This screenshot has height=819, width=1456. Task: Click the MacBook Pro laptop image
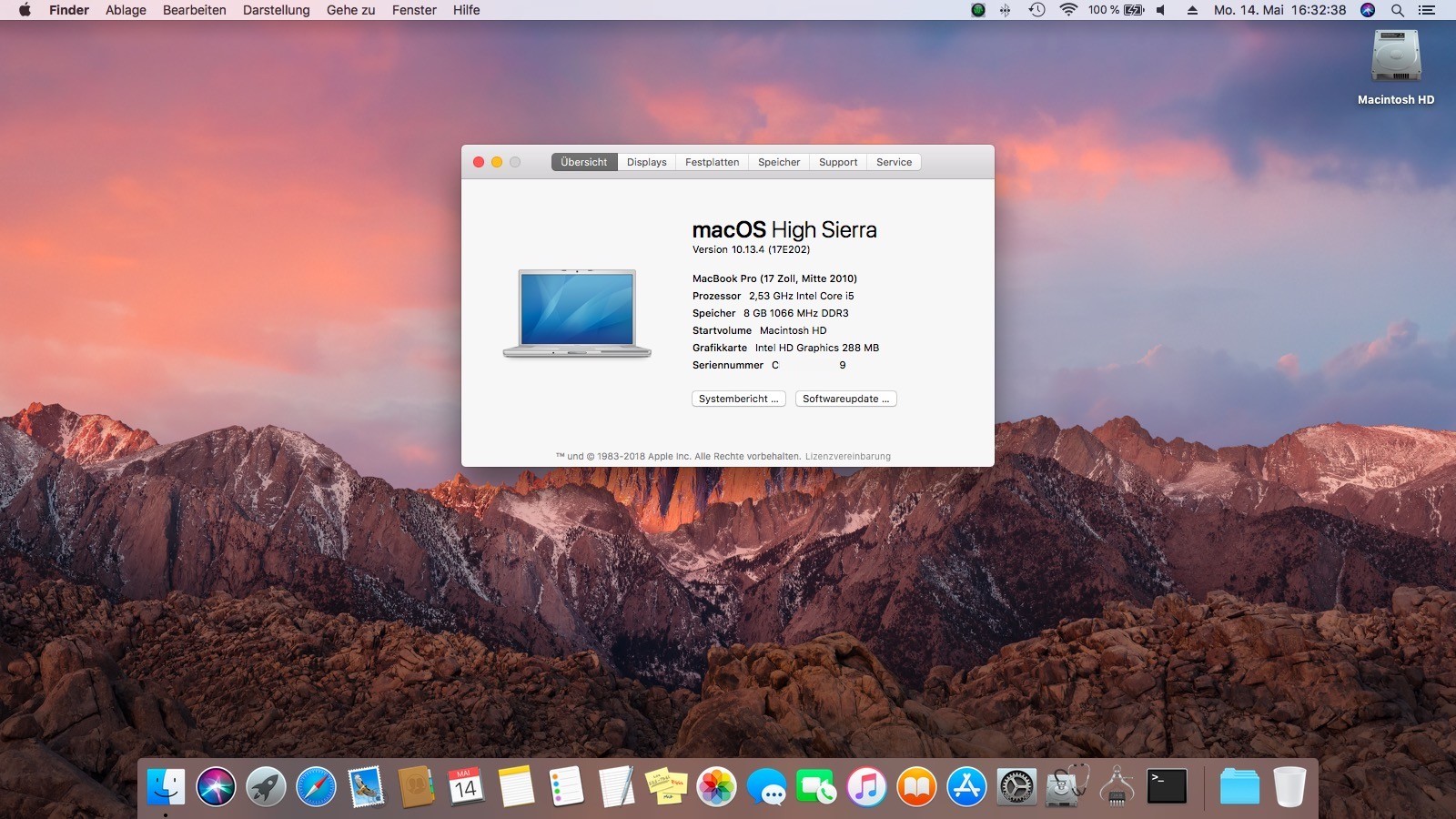click(577, 313)
